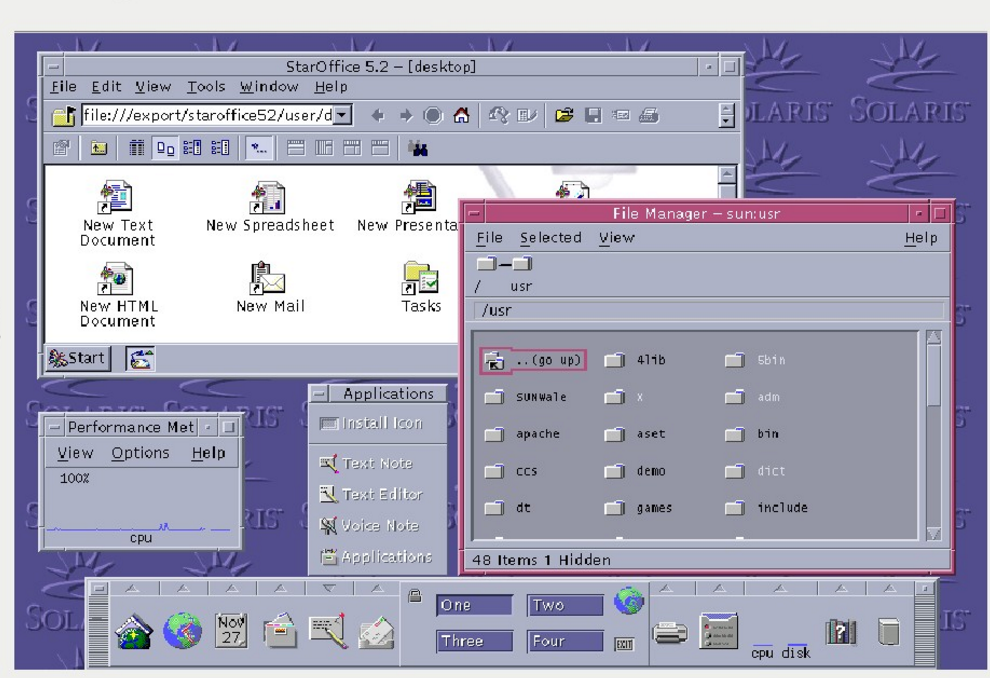
Task: Open the File Manager Help menu
Action: click(x=921, y=238)
